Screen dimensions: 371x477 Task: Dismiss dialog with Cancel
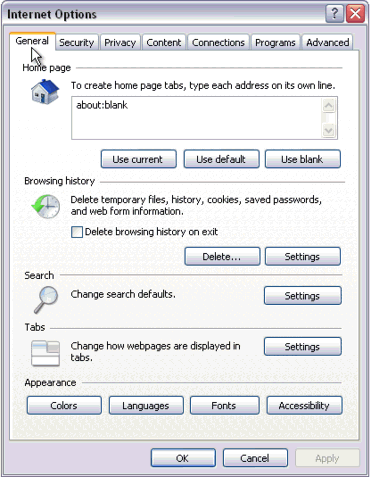(x=255, y=458)
